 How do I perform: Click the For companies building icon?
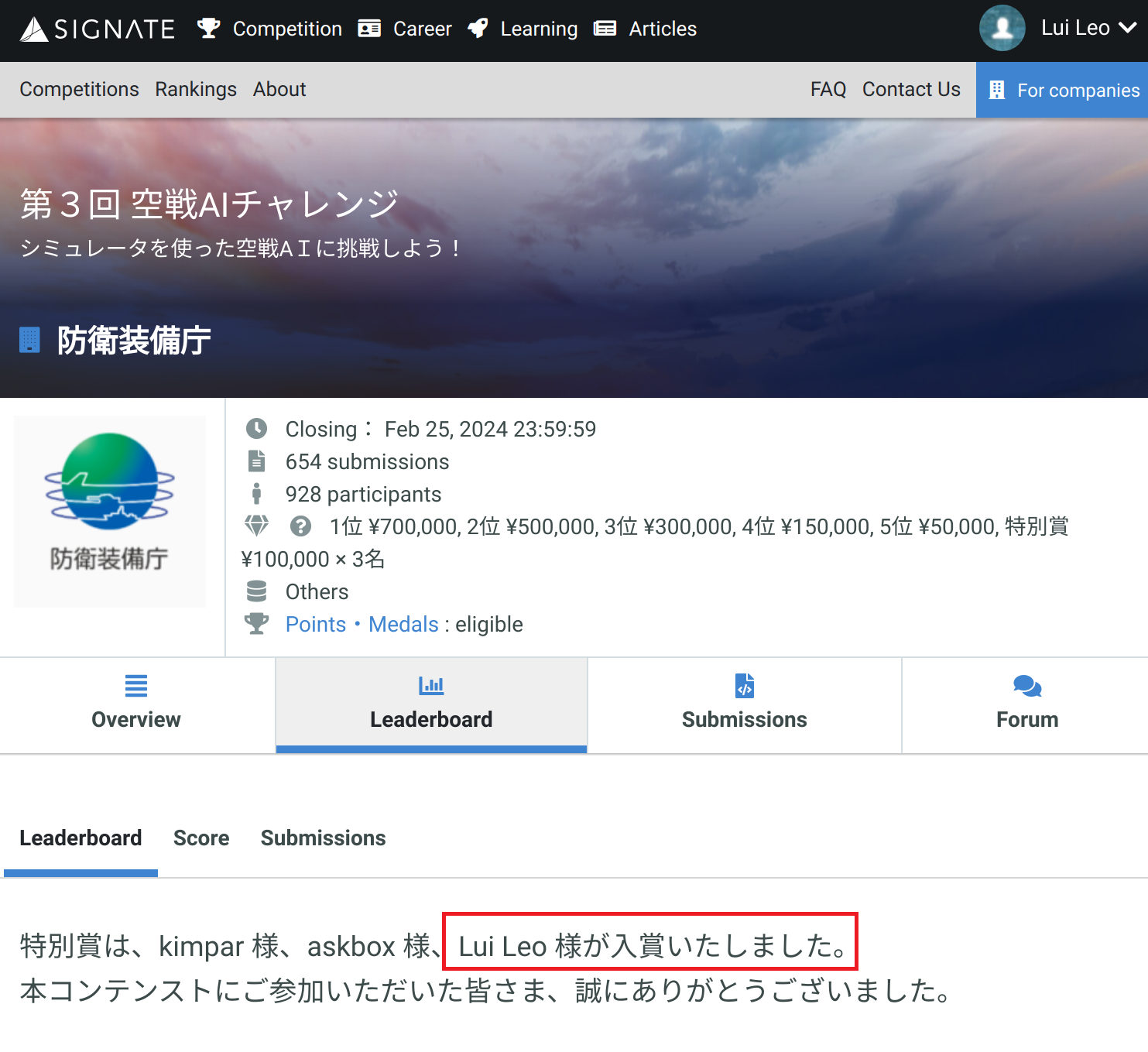click(x=997, y=90)
